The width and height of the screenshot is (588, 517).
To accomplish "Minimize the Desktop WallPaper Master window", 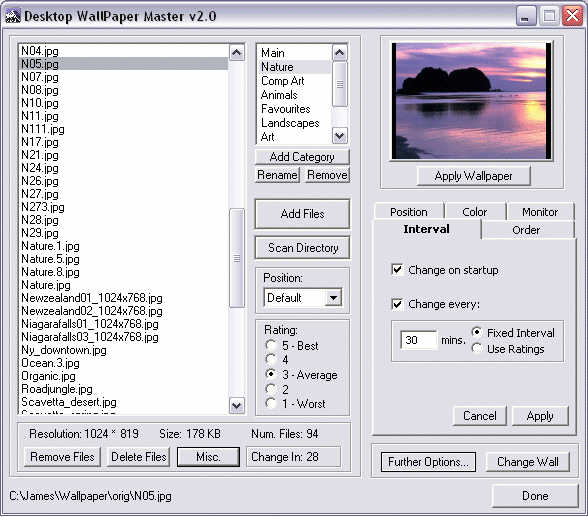I will pyautogui.click(x=525, y=17).
